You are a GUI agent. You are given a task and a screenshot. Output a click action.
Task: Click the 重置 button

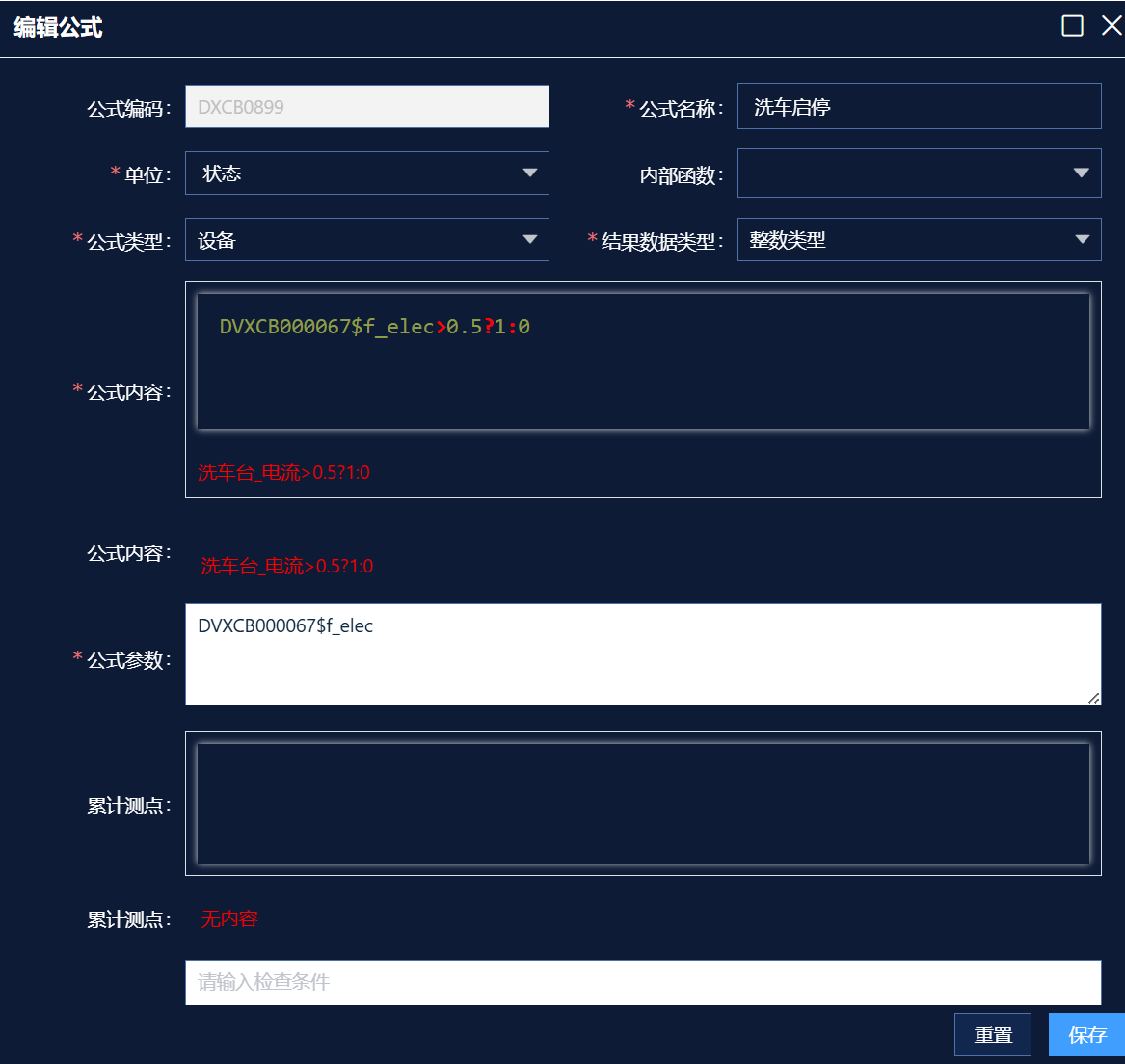pyautogui.click(x=993, y=1034)
